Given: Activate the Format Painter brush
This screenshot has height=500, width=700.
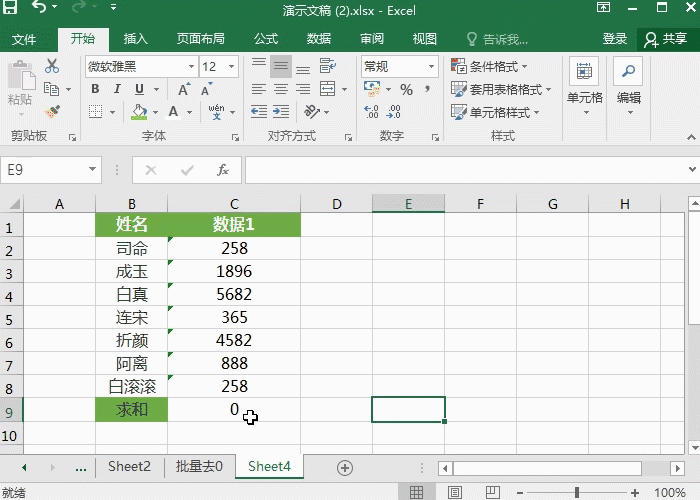Looking at the screenshot, I should coord(52,112).
